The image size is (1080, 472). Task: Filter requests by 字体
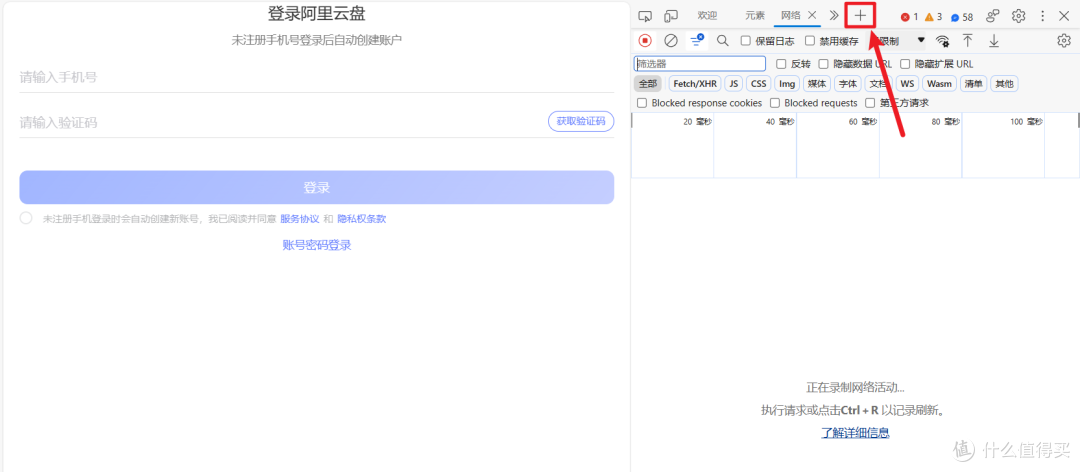coord(847,83)
